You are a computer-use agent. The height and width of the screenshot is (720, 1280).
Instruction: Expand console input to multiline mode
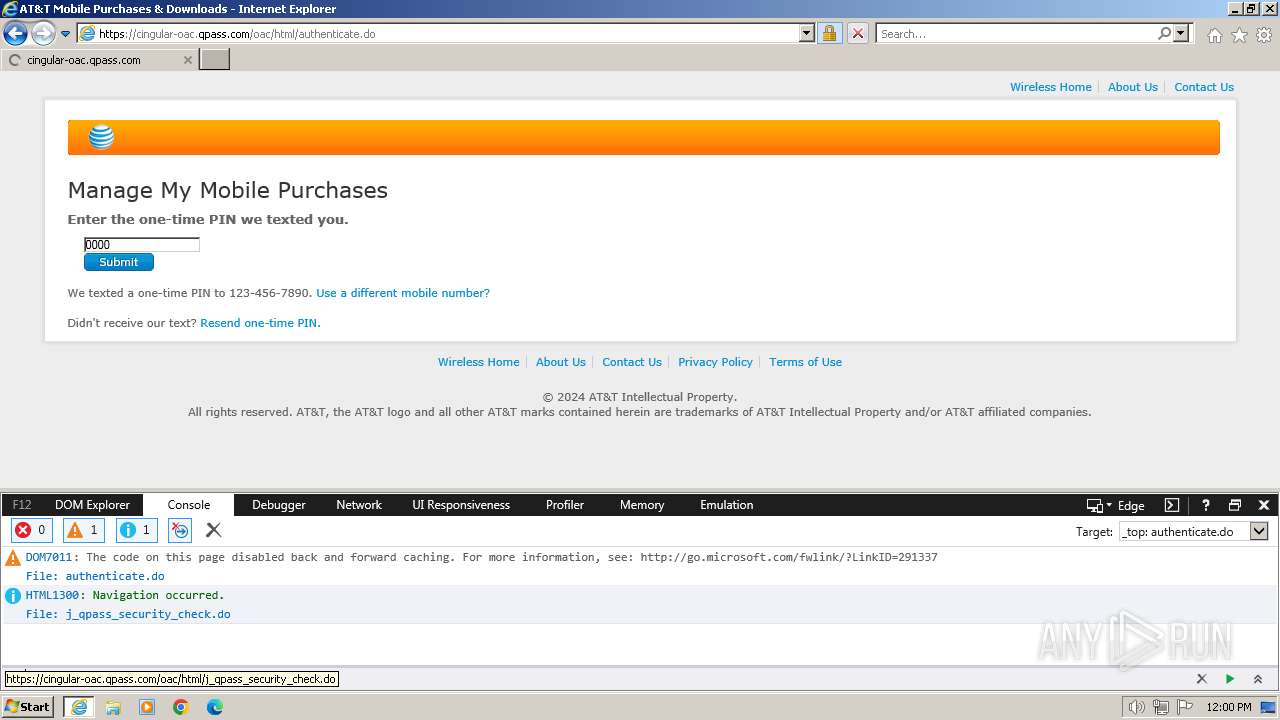coord(1258,679)
